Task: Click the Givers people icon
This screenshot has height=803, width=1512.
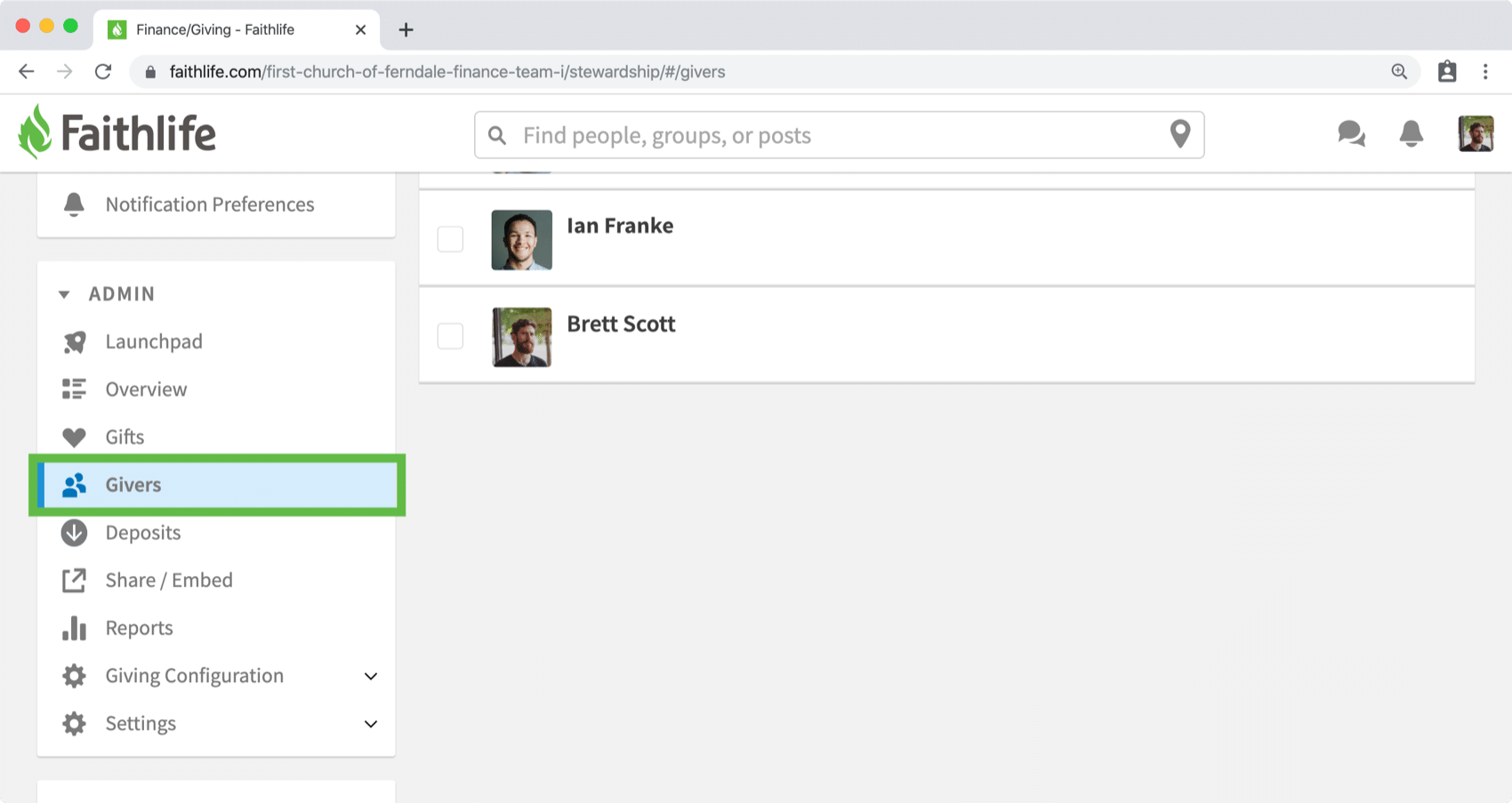Action: tap(74, 485)
